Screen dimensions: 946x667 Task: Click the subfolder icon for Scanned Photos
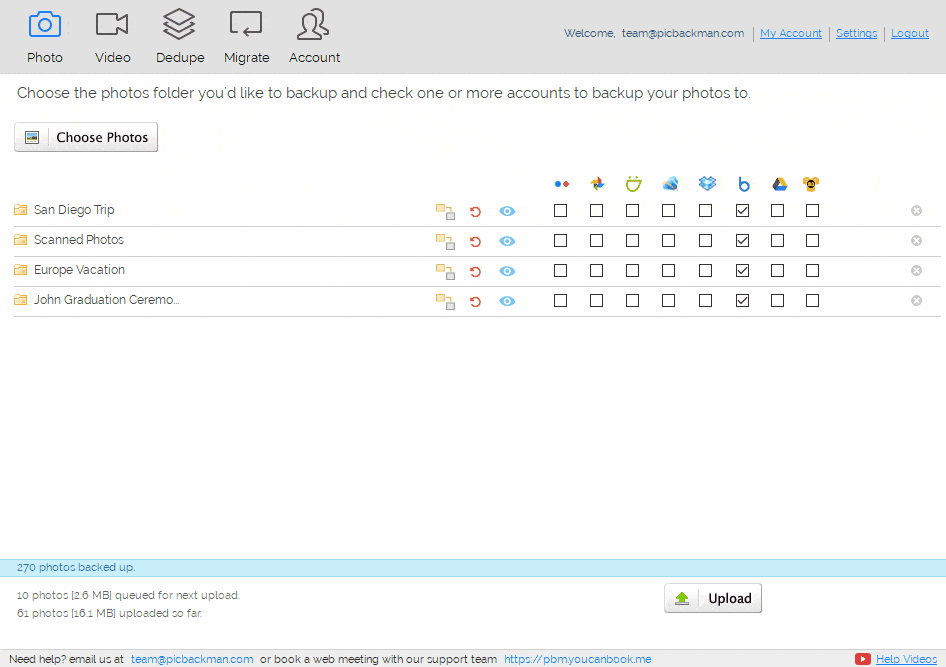tap(445, 241)
